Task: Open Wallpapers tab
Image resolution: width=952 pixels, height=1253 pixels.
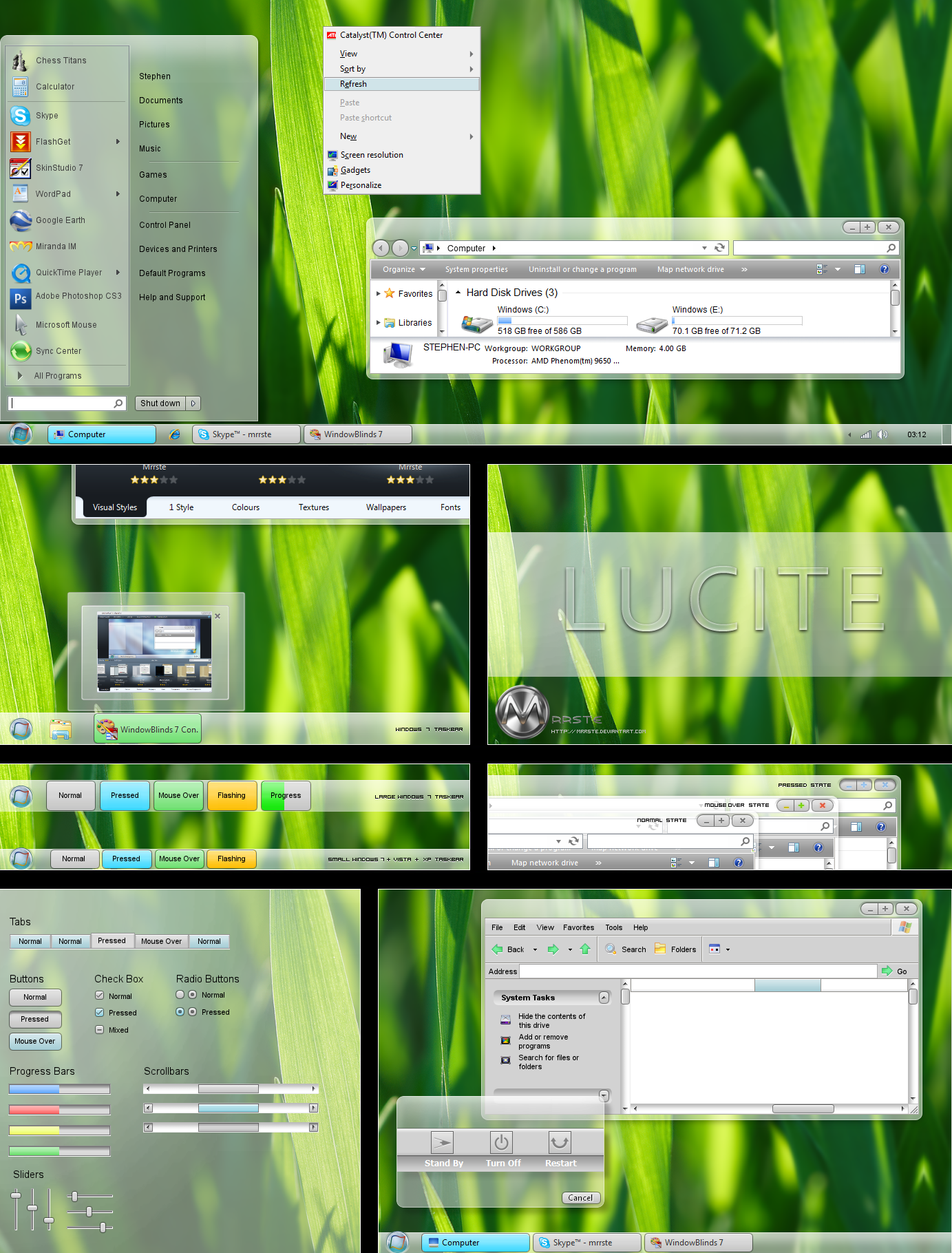Action: pos(386,507)
